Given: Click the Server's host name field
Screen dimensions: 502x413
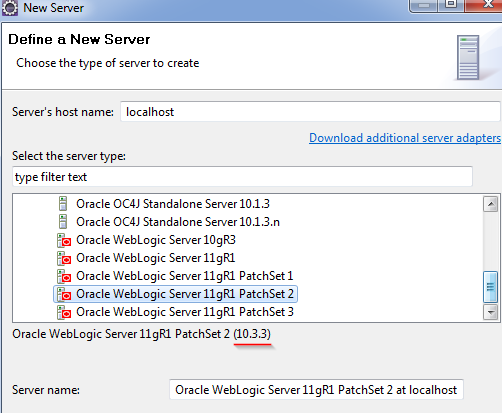Looking at the screenshot, I should click(x=310, y=112).
